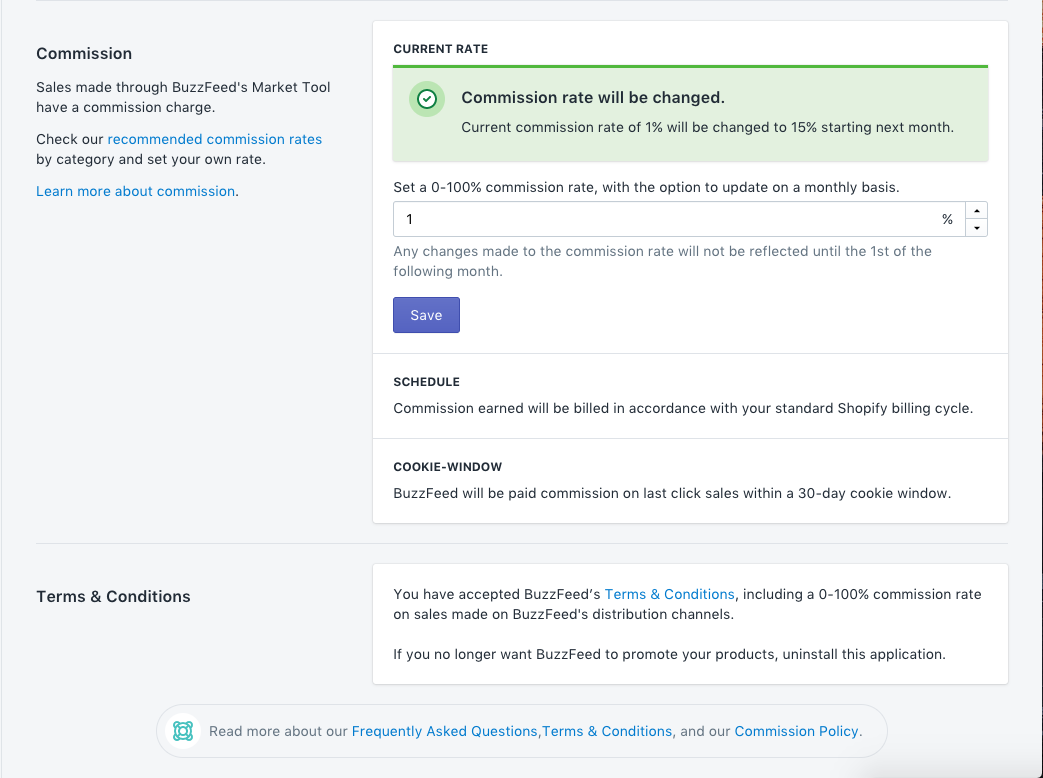Click 'Commission rate will be changed.' heading
1043x778 pixels.
point(593,97)
